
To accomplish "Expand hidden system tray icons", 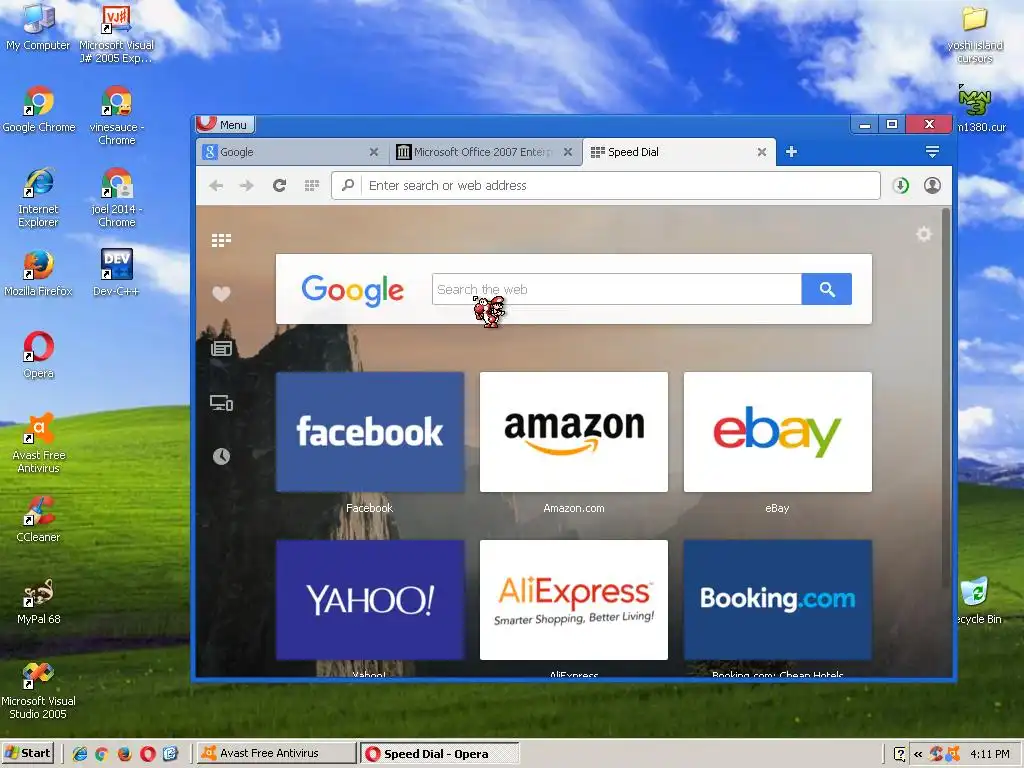I will pyautogui.click(x=918, y=754).
